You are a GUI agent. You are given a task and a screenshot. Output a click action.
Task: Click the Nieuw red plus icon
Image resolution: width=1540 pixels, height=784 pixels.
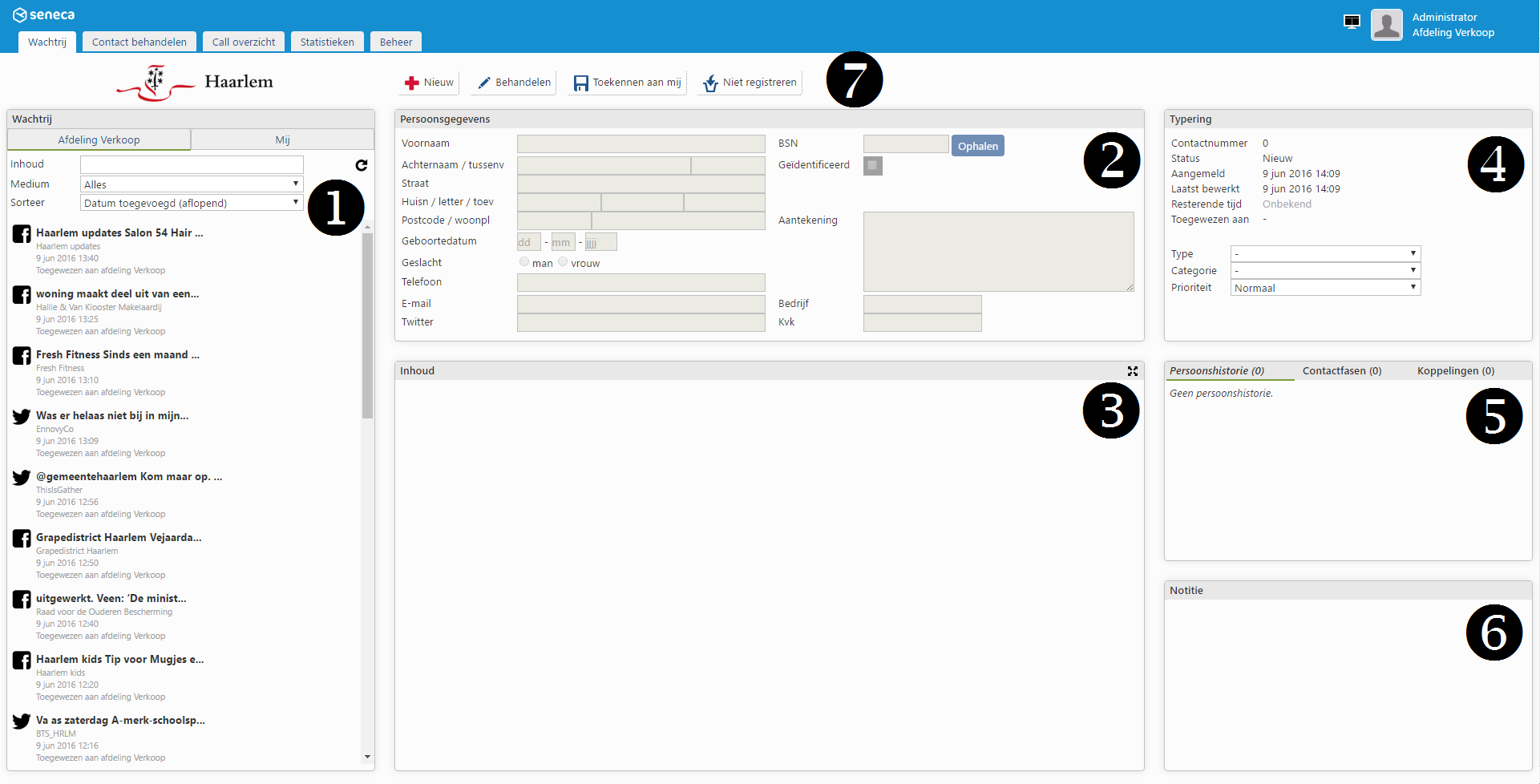click(x=412, y=83)
